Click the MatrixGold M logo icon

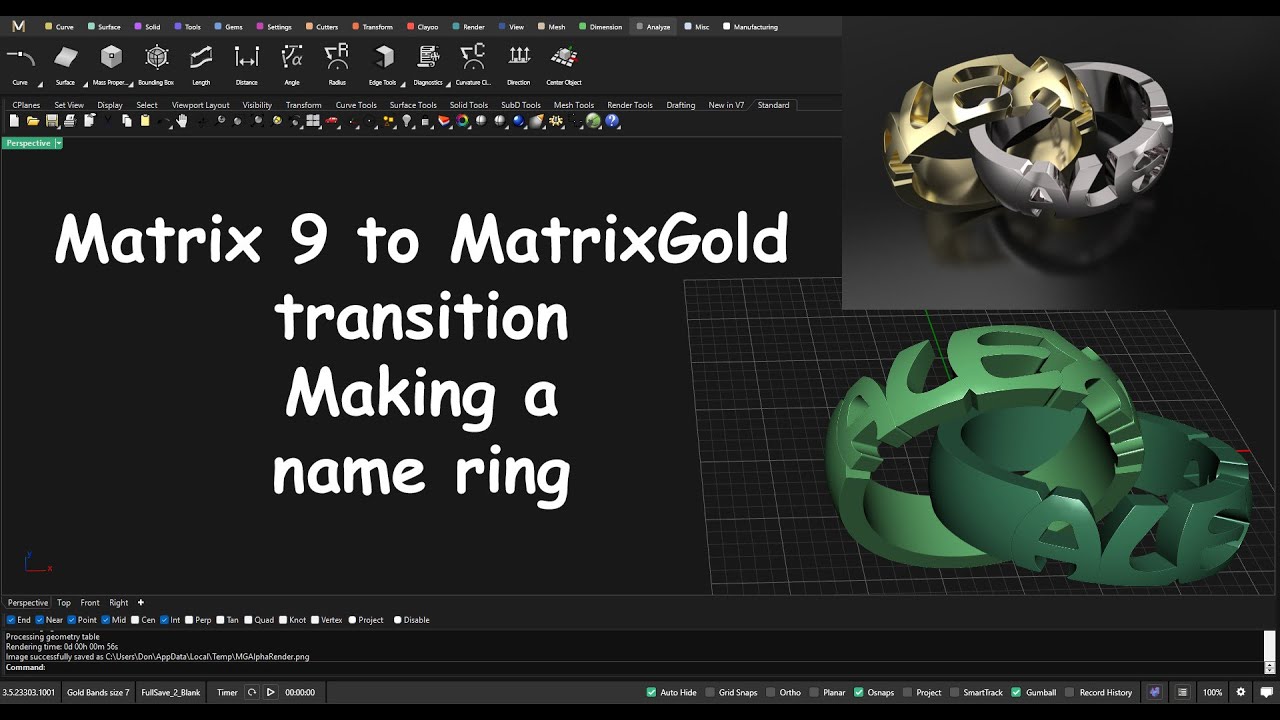(x=18, y=26)
